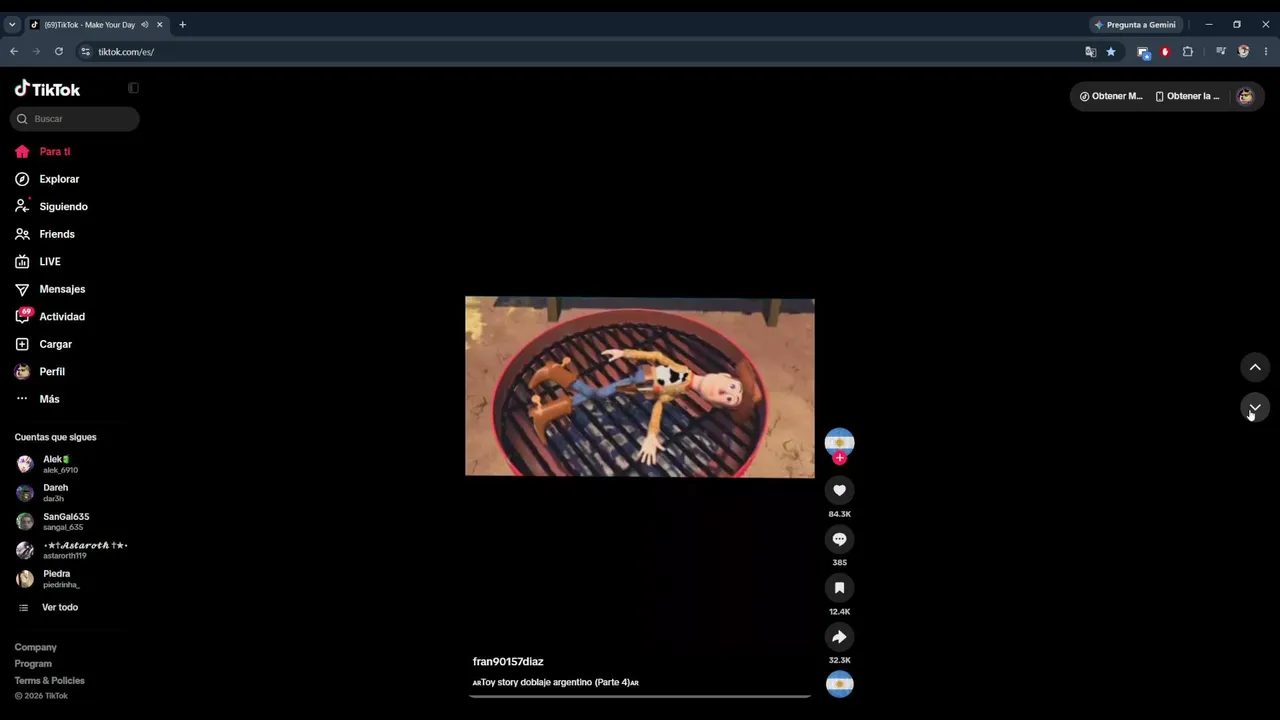The height and width of the screenshot is (720, 1280).
Task: Toggle the bookmark star for this page
Action: (1111, 52)
